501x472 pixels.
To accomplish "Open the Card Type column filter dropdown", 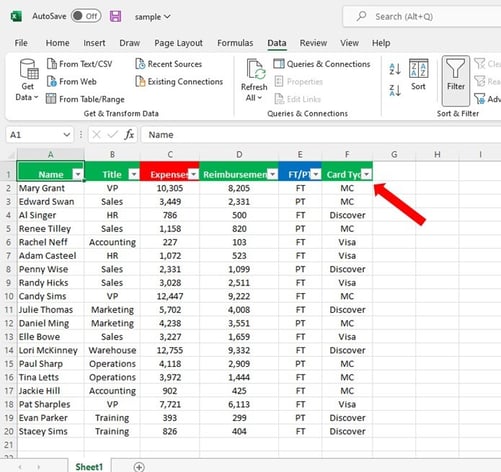I will 367,174.
